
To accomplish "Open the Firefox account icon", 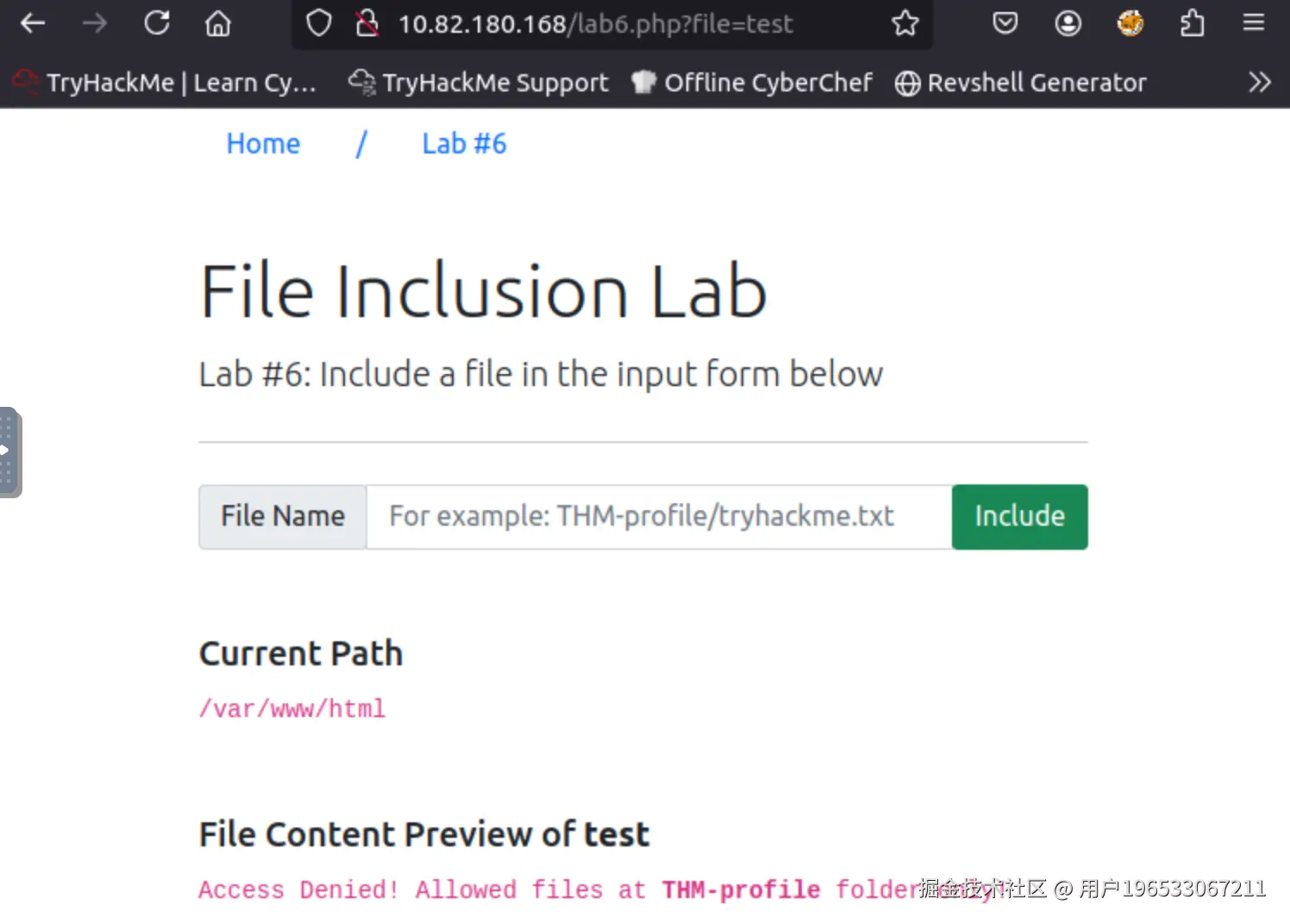I will [x=1068, y=23].
